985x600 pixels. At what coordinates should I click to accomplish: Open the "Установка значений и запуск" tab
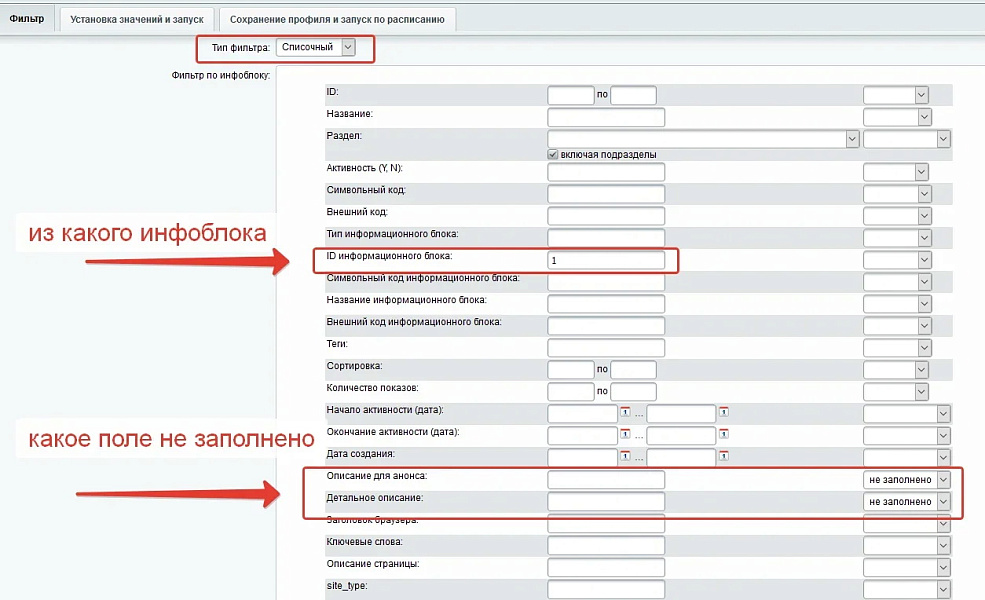(136, 18)
